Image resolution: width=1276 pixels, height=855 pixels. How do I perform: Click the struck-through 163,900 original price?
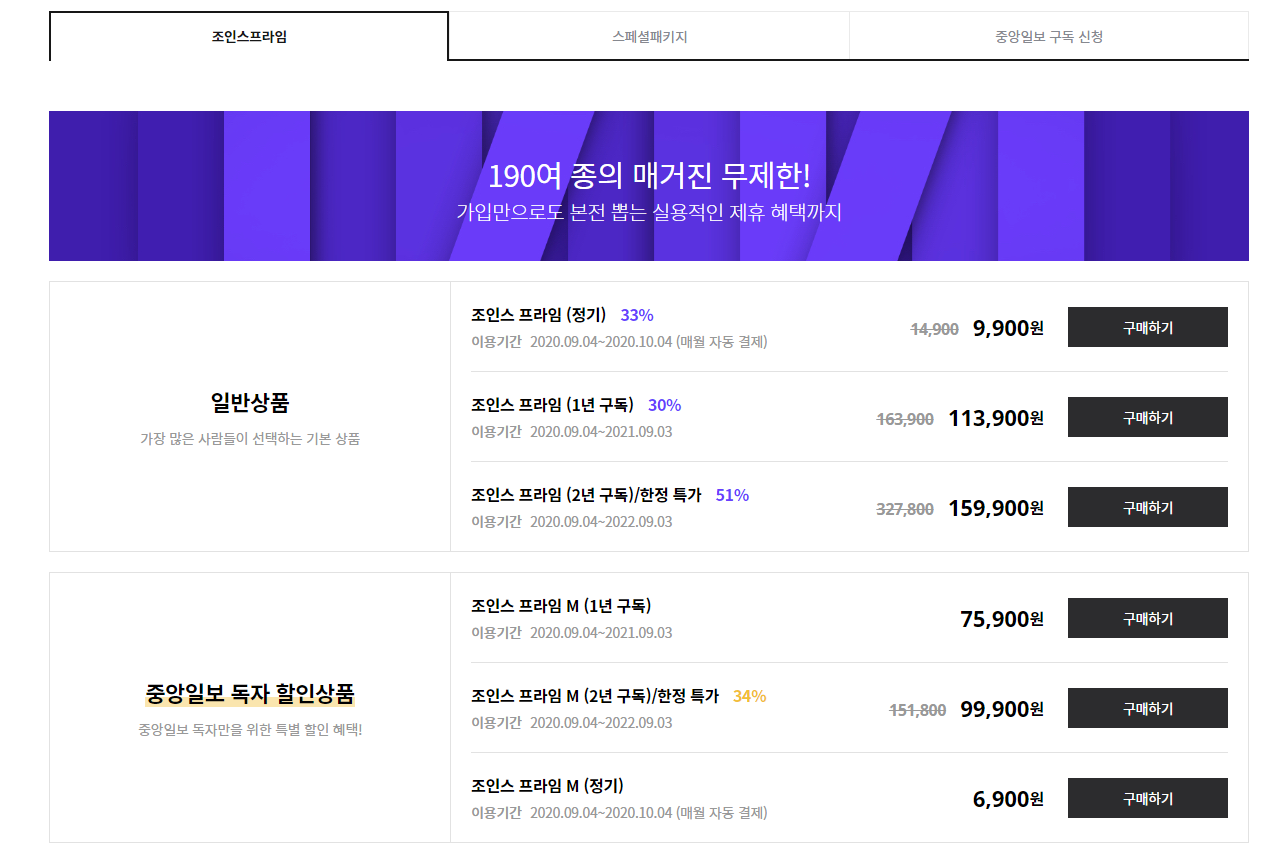[905, 419]
